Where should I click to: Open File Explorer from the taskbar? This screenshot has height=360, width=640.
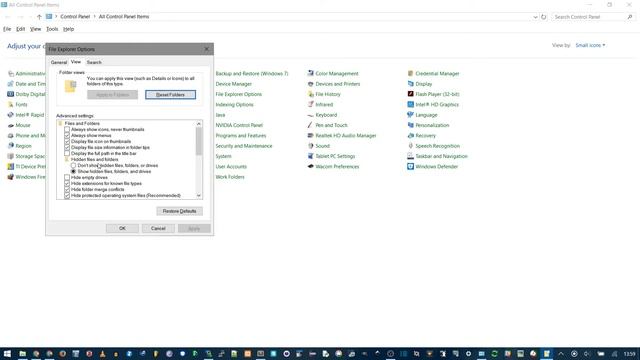pyautogui.click(x=22, y=353)
